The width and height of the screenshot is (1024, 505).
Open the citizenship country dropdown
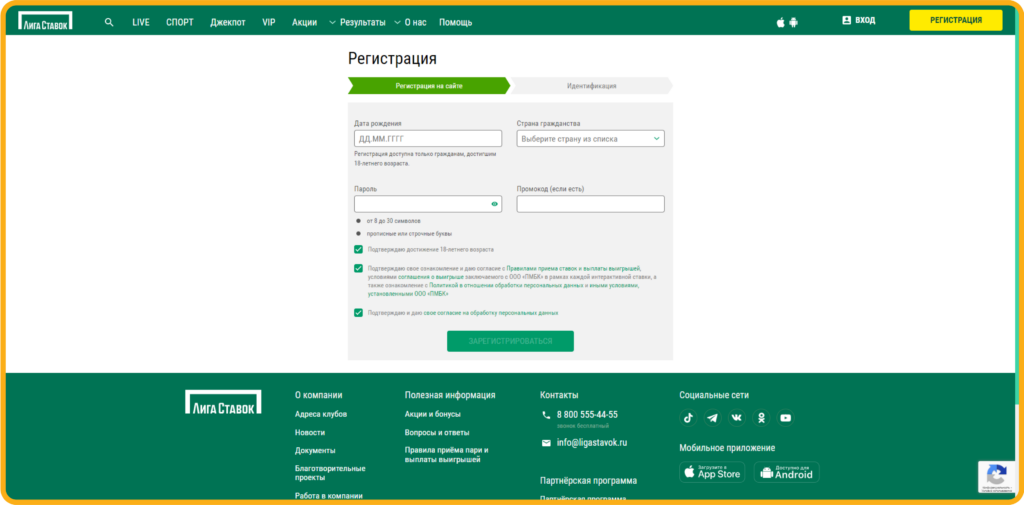(x=590, y=139)
